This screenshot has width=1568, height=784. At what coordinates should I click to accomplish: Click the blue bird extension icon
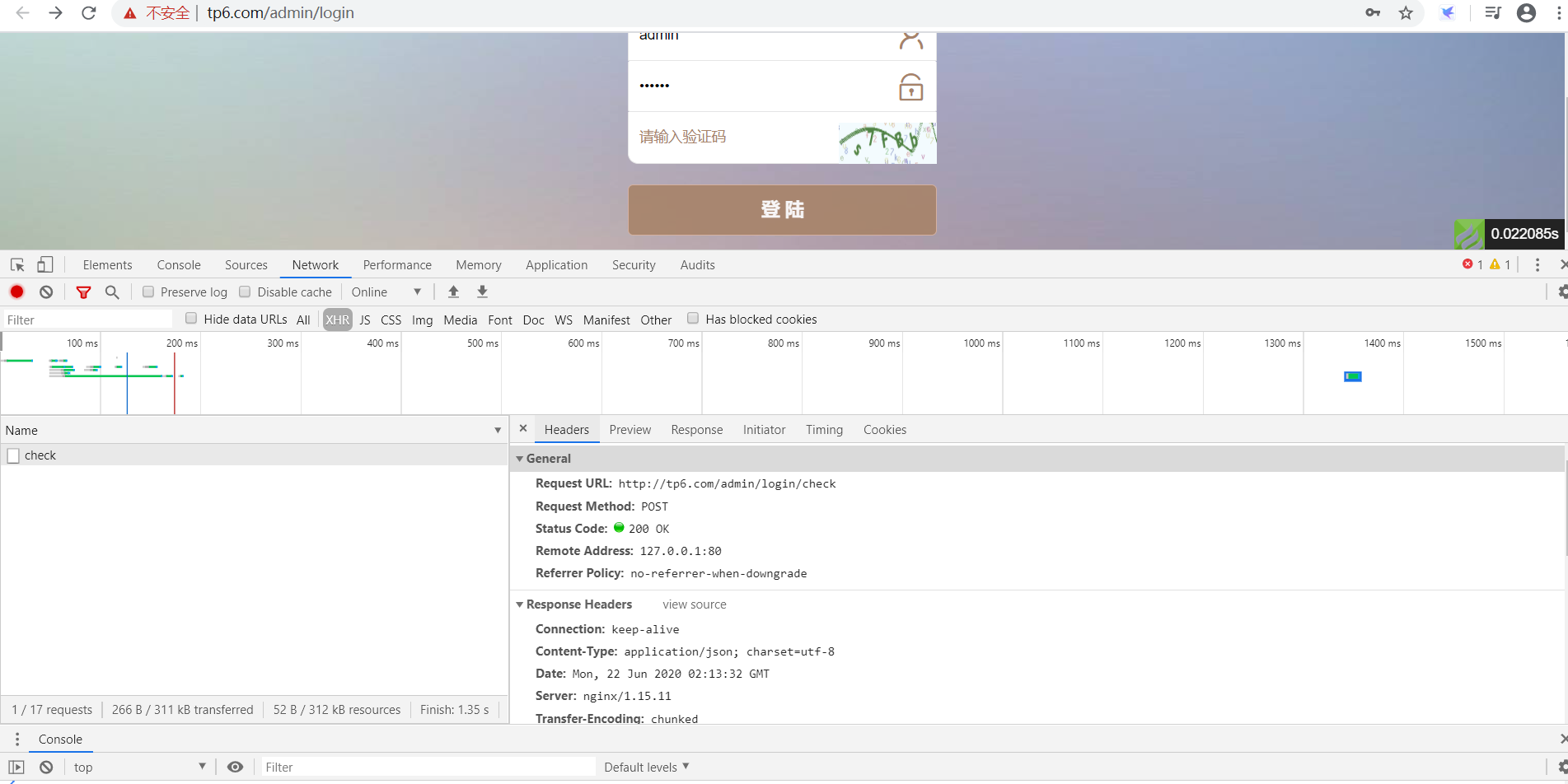(x=1448, y=13)
